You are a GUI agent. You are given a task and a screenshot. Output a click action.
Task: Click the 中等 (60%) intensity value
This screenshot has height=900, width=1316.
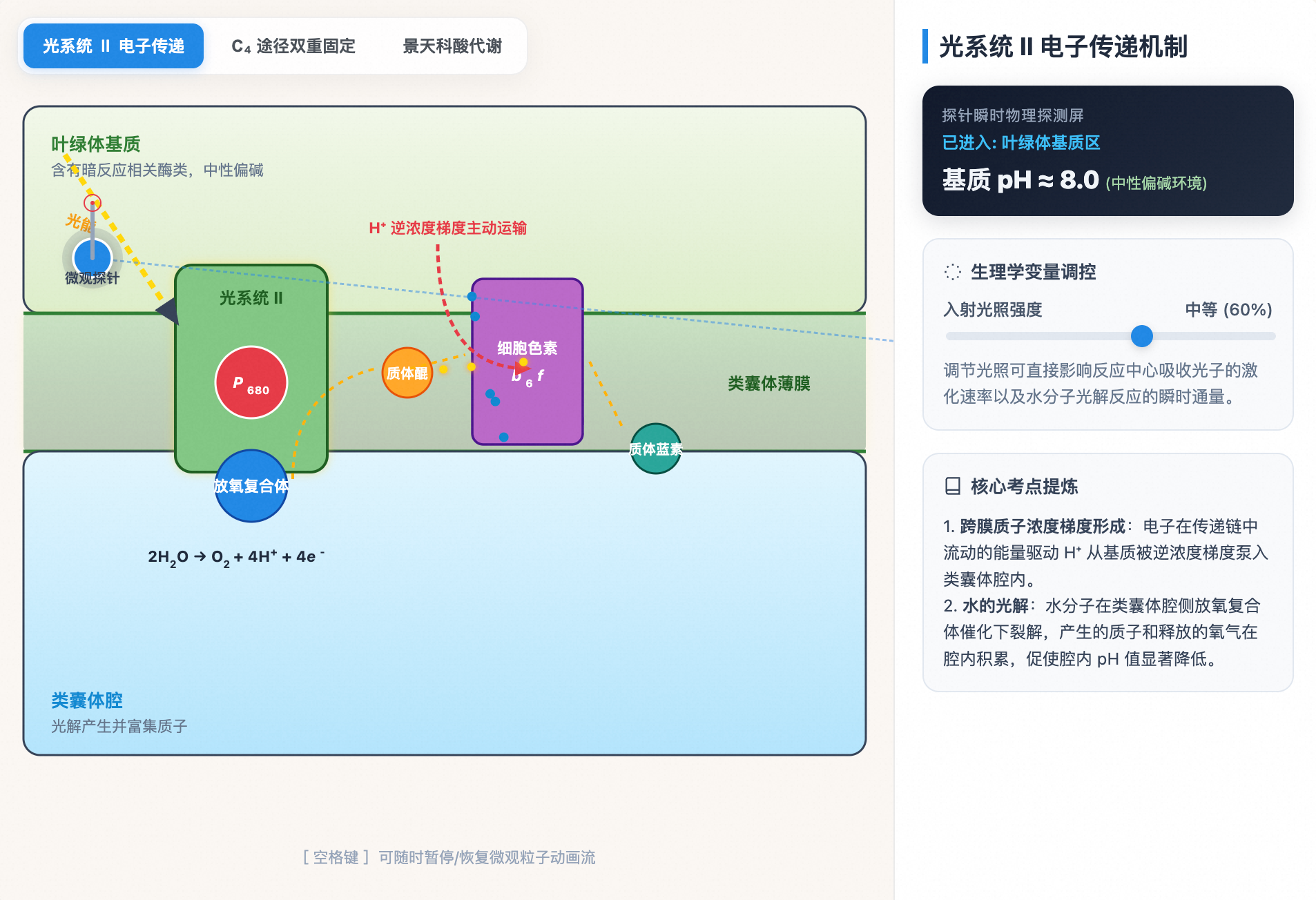tap(1228, 310)
